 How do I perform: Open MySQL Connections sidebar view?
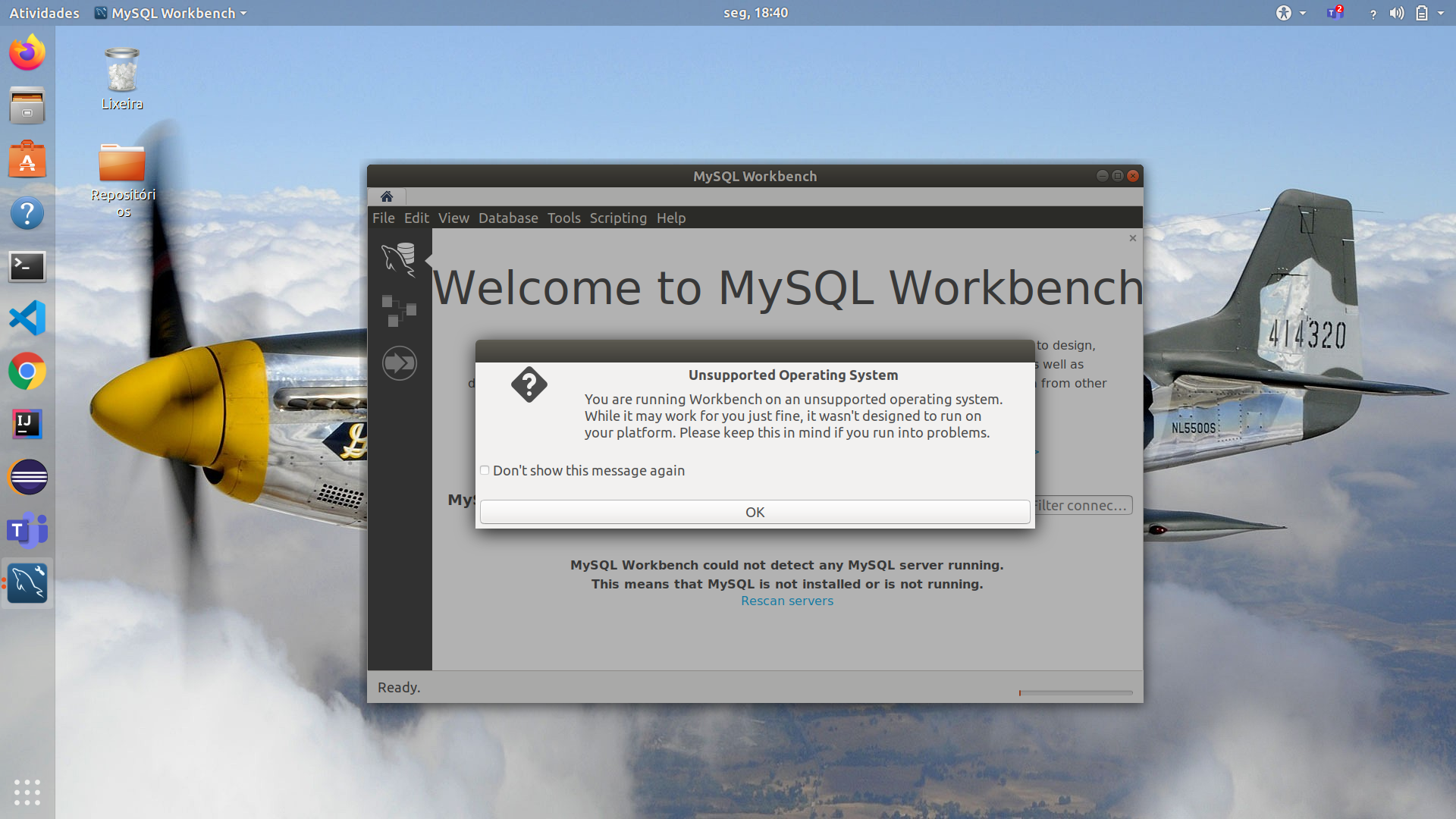pyautogui.click(x=399, y=260)
